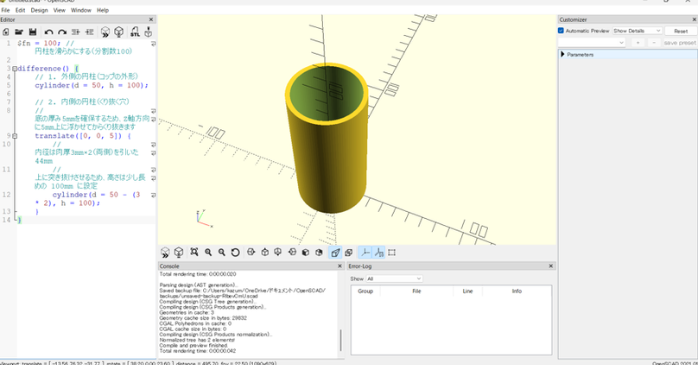
Task: Run Render from the editor toolbar
Action: pos(119,32)
